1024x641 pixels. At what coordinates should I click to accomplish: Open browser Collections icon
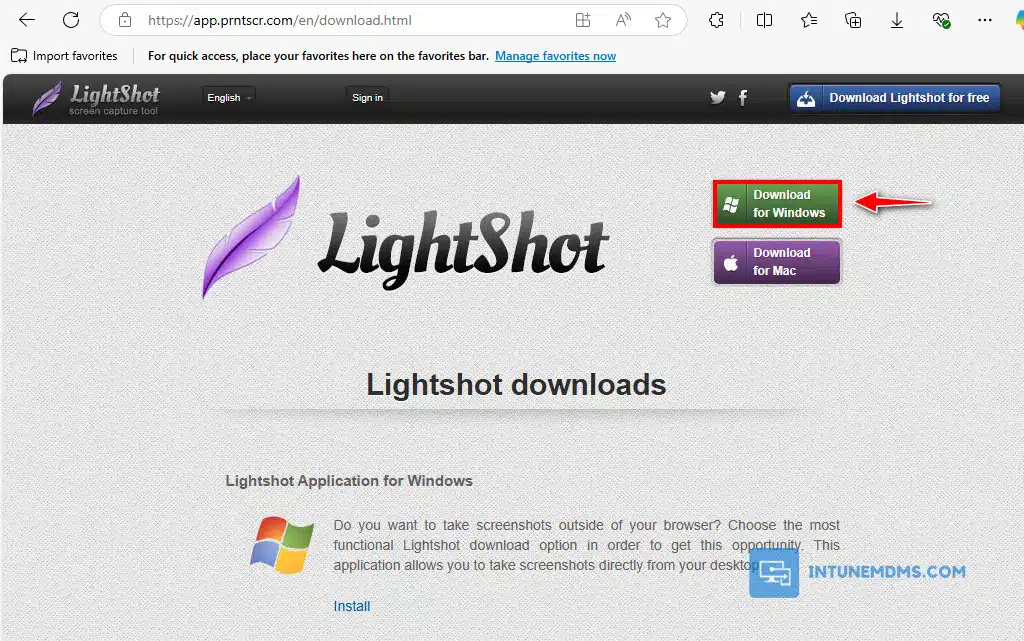pos(853,20)
